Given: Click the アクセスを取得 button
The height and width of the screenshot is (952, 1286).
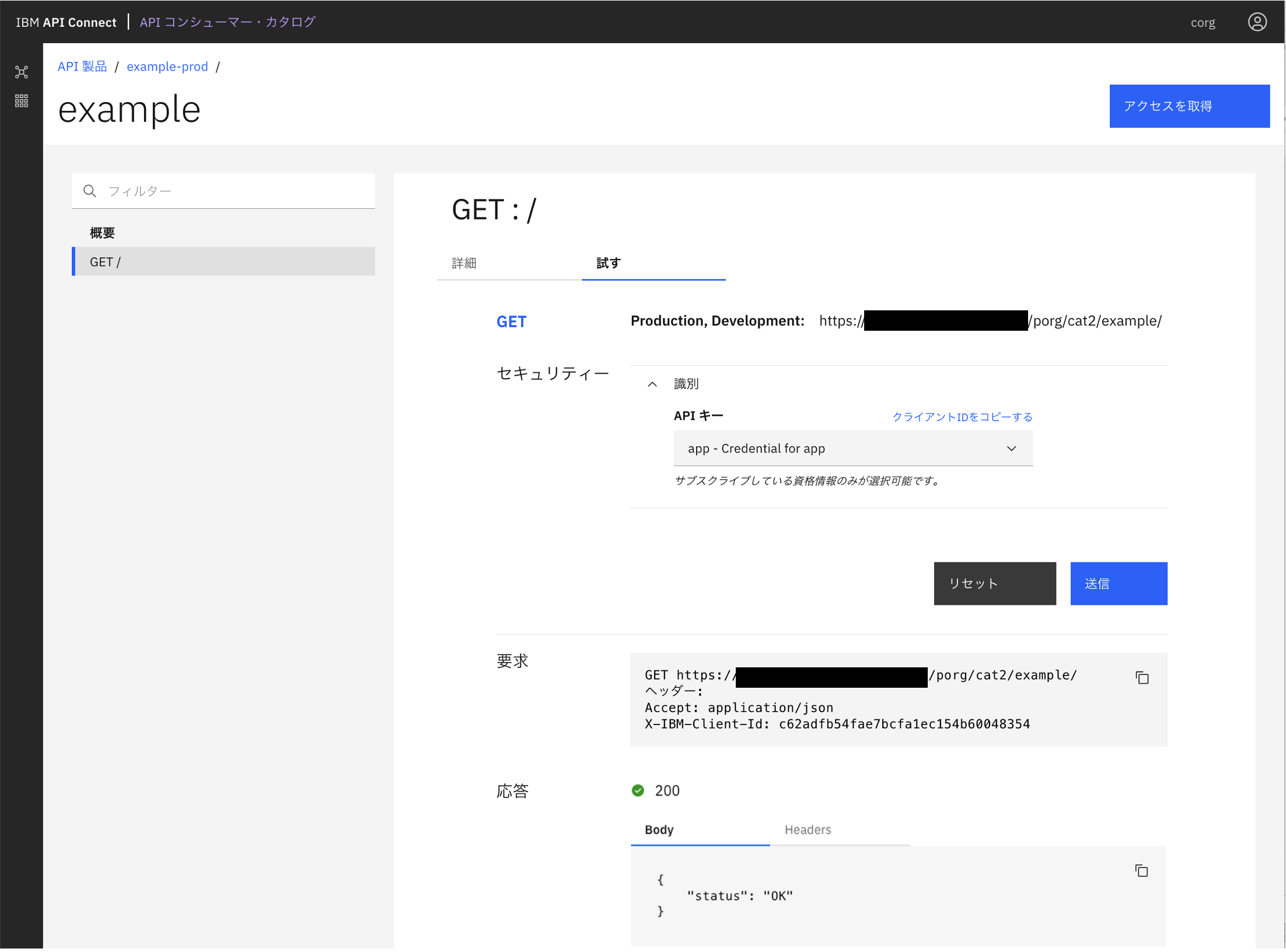Looking at the screenshot, I should (1189, 106).
